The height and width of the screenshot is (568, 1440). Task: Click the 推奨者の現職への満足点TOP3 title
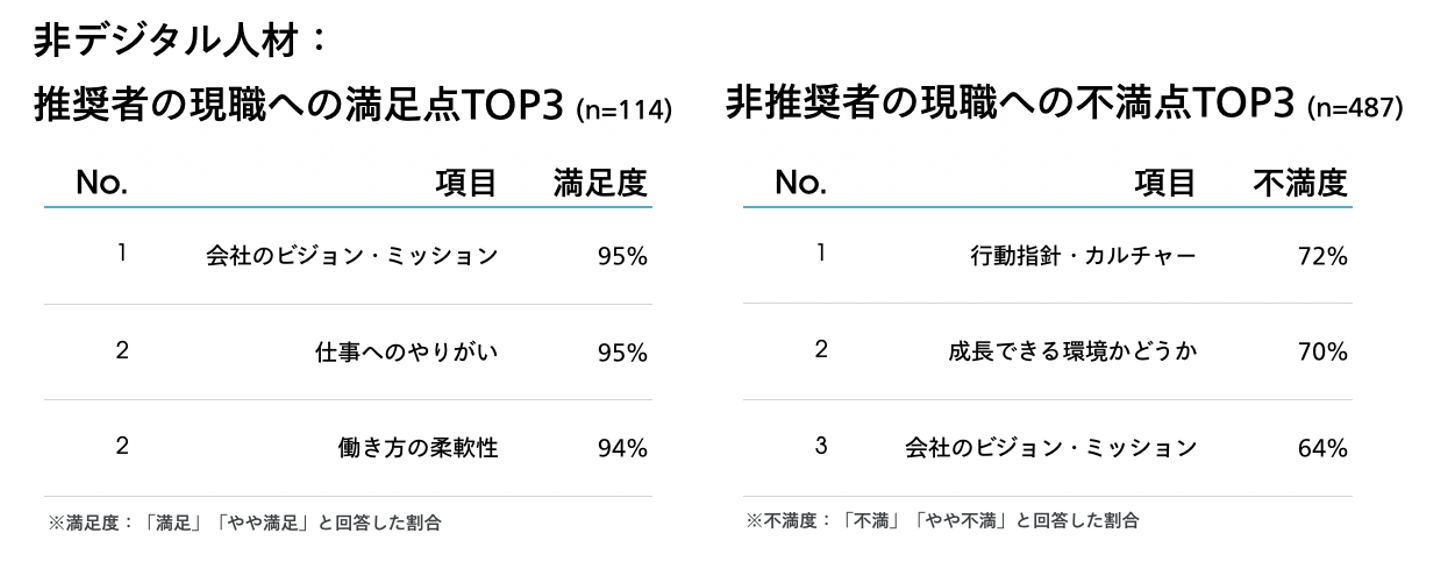(x=300, y=104)
